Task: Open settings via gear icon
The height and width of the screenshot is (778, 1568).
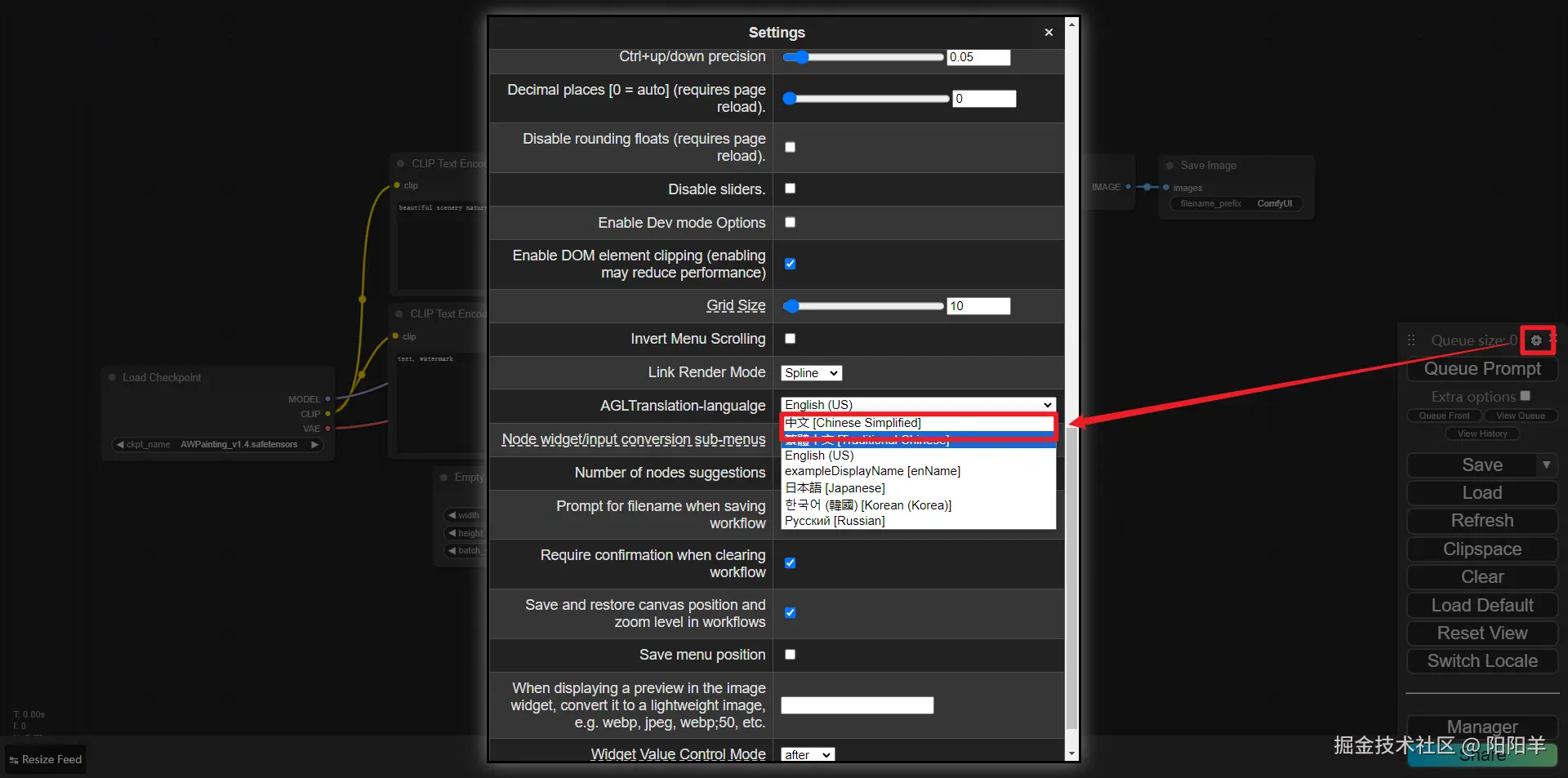Action: (1536, 340)
